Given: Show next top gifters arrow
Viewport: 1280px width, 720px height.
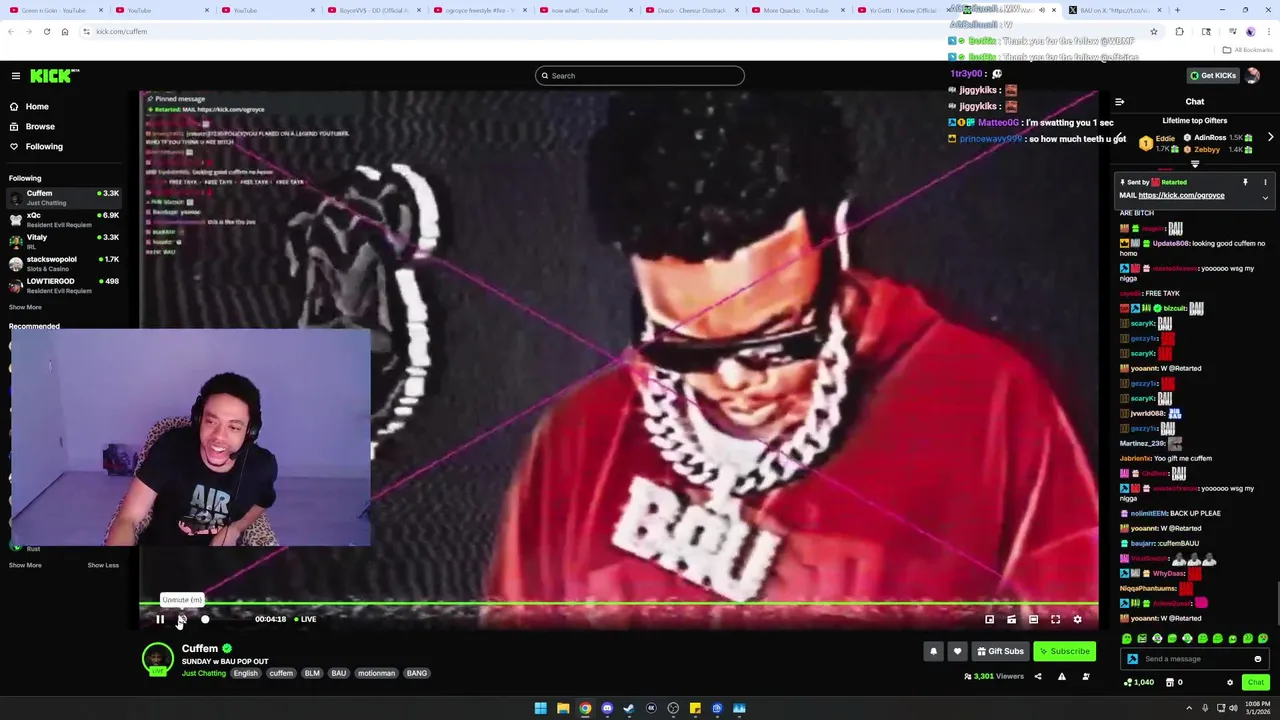Looking at the screenshot, I should (1270, 137).
